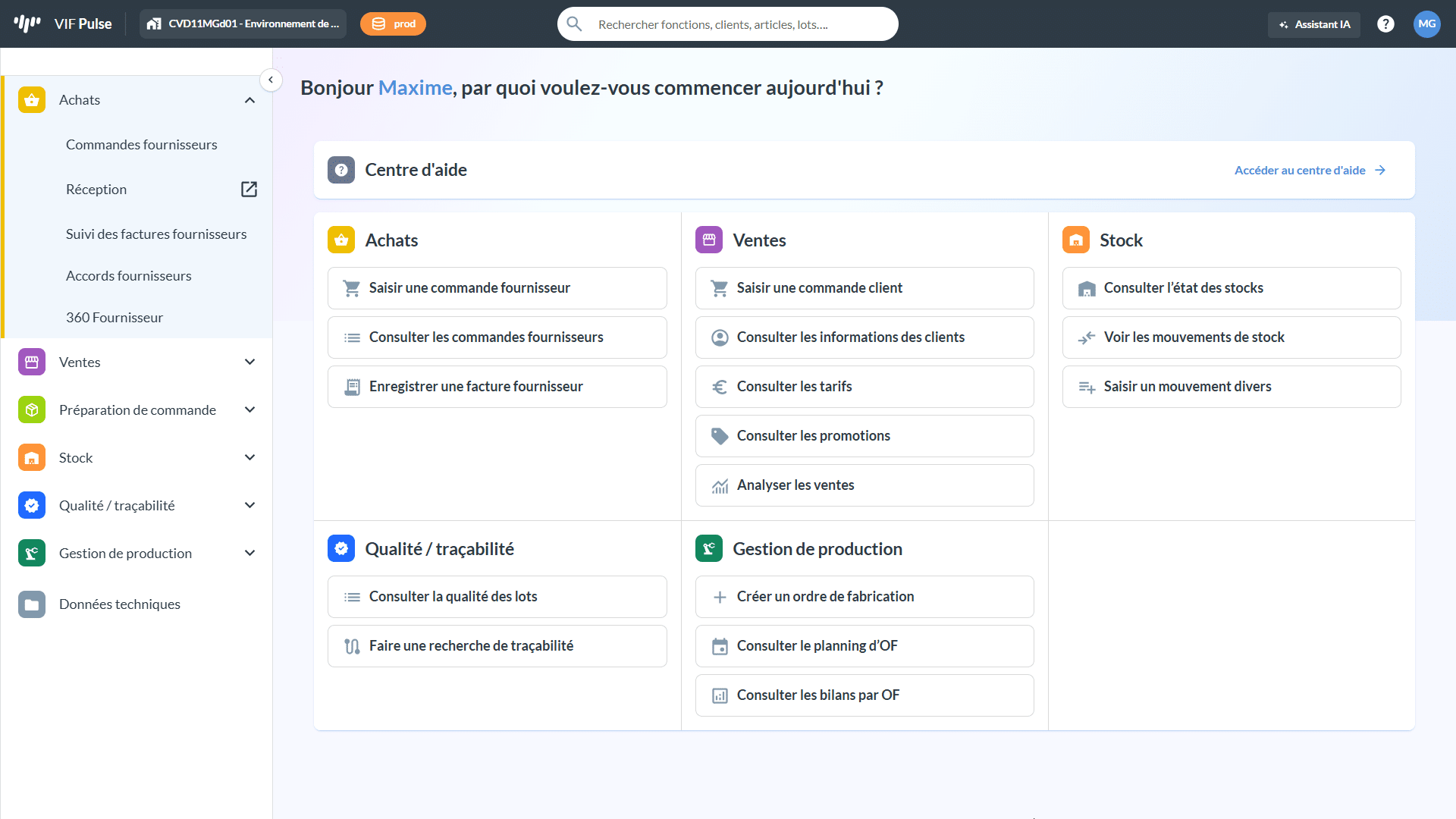Click the euro icon for Consulter les tarifs
The height and width of the screenshot is (819, 1456).
(x=720, y=387)
